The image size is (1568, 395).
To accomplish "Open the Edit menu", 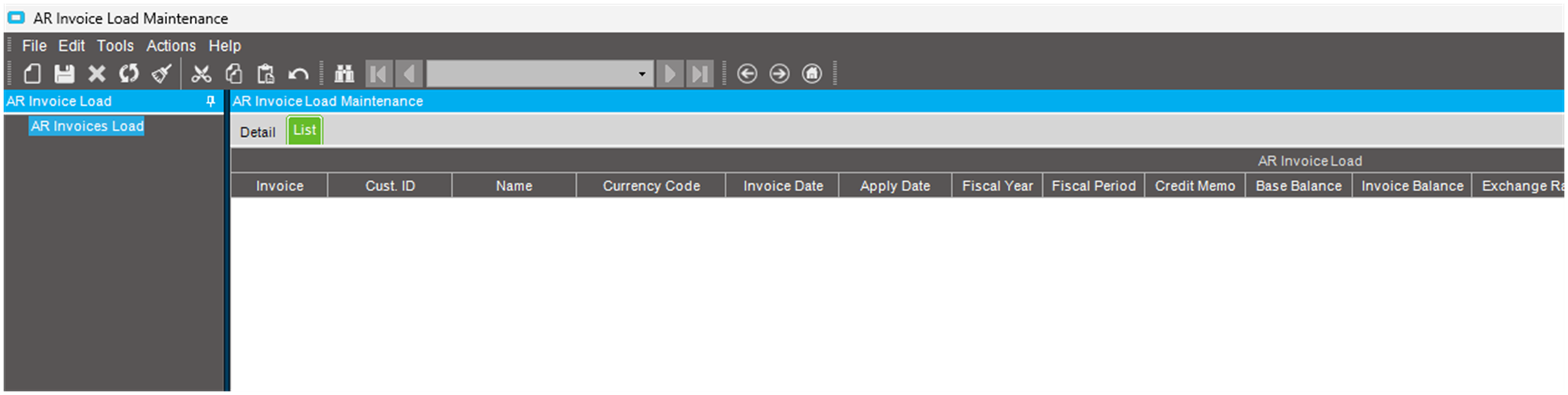I will [72, 45].
